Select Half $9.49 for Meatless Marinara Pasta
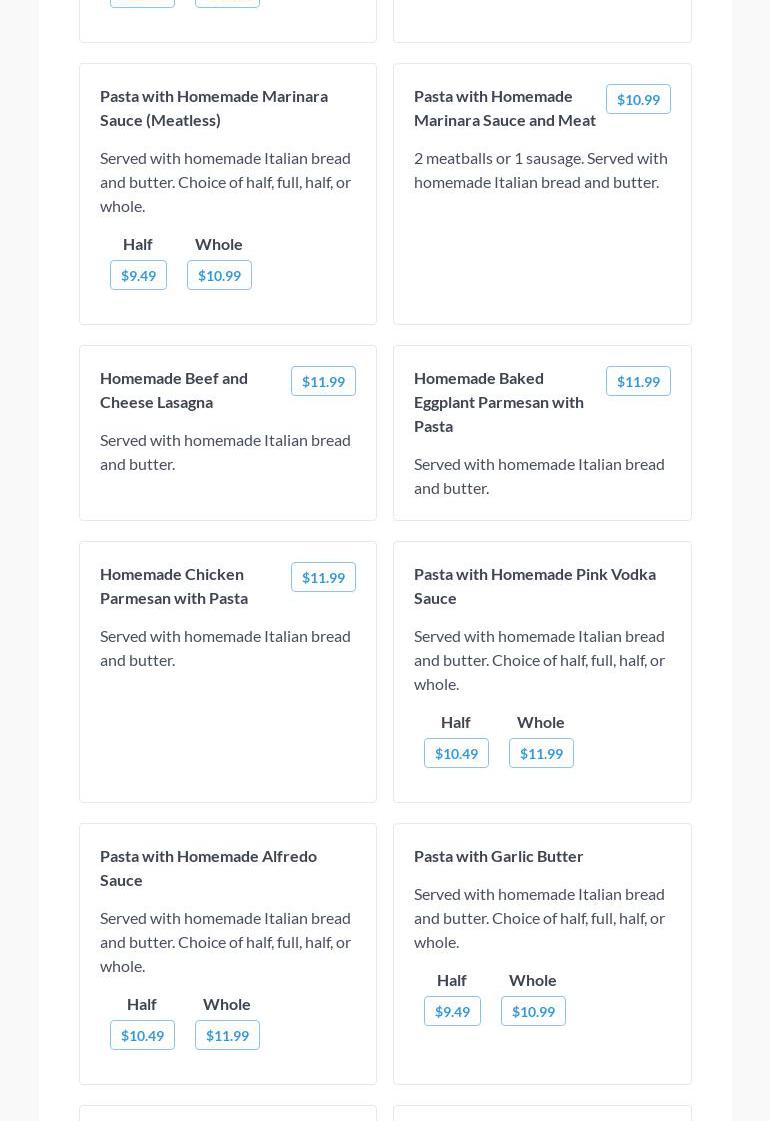The image size is (770, 1121). pyautogui.click(x=138, y=275)
